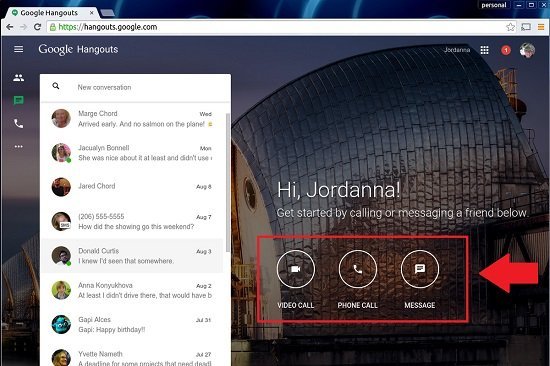550x366 pixels.
Task: Click the New conversation search field
Action: pyautogui.click(x=135, y=87)
